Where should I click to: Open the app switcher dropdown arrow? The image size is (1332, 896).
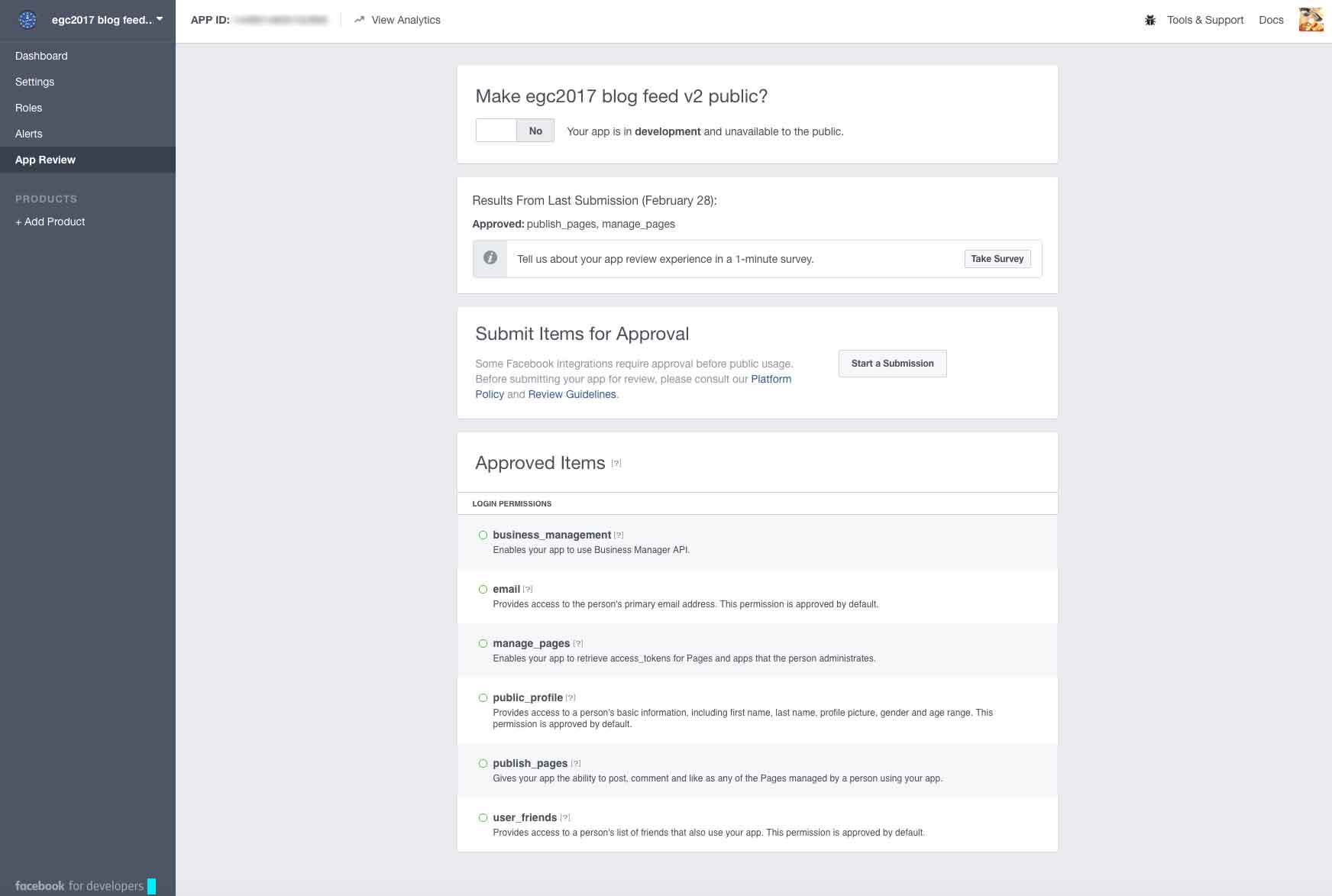click(160, 19)
